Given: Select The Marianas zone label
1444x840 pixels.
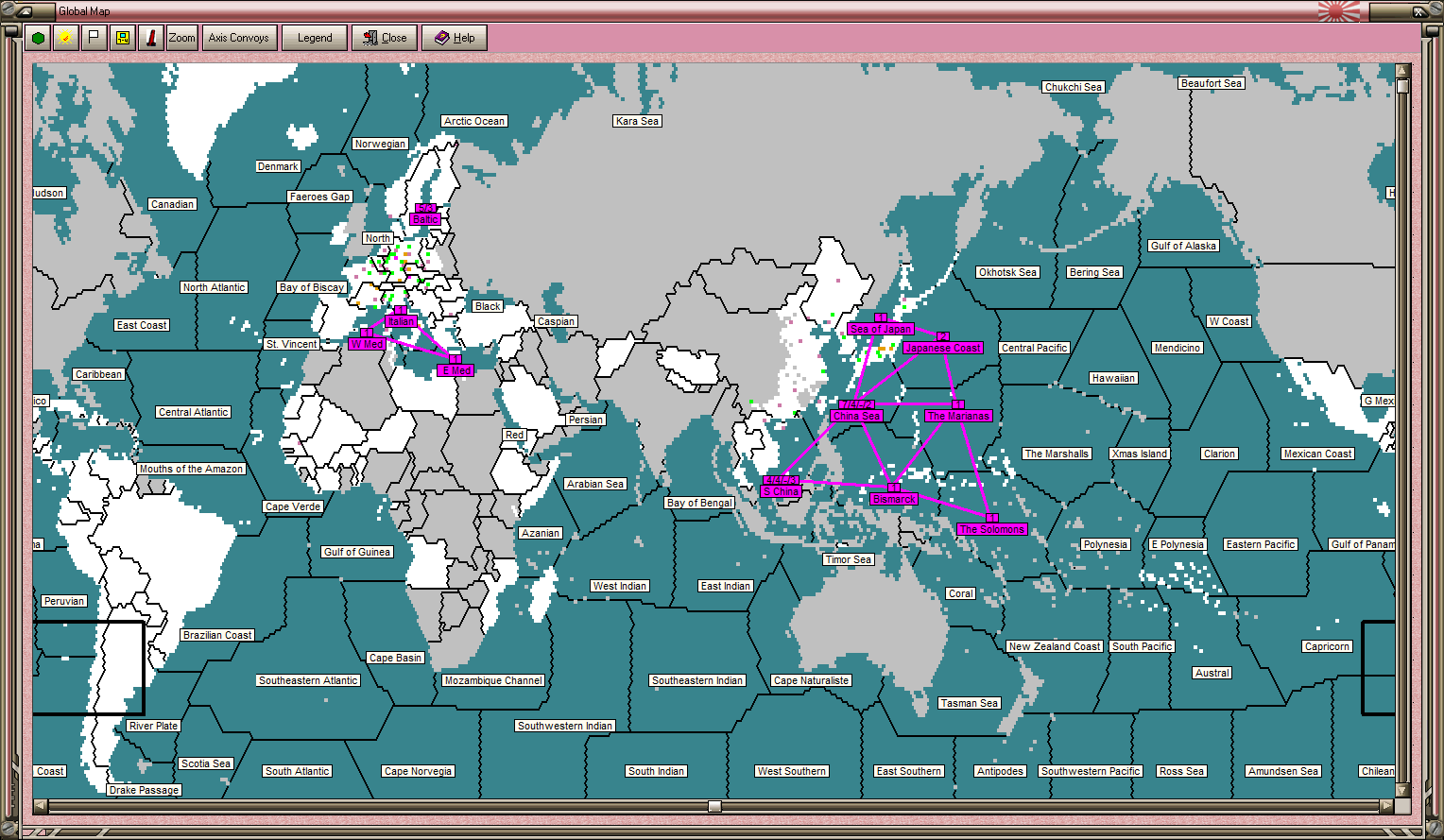Looking at the screenshot, I should [957, 416].
